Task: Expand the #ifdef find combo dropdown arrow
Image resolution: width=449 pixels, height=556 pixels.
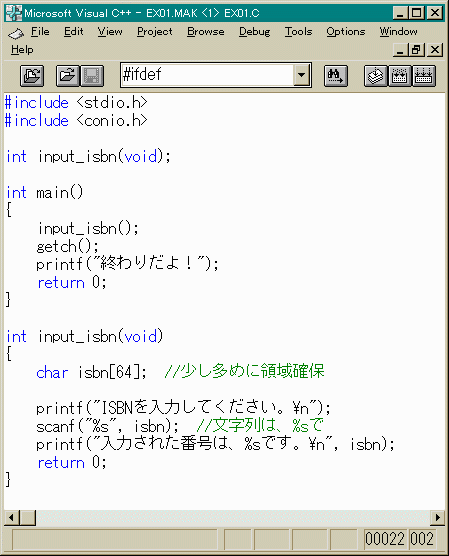Action: tap(301, 75)
